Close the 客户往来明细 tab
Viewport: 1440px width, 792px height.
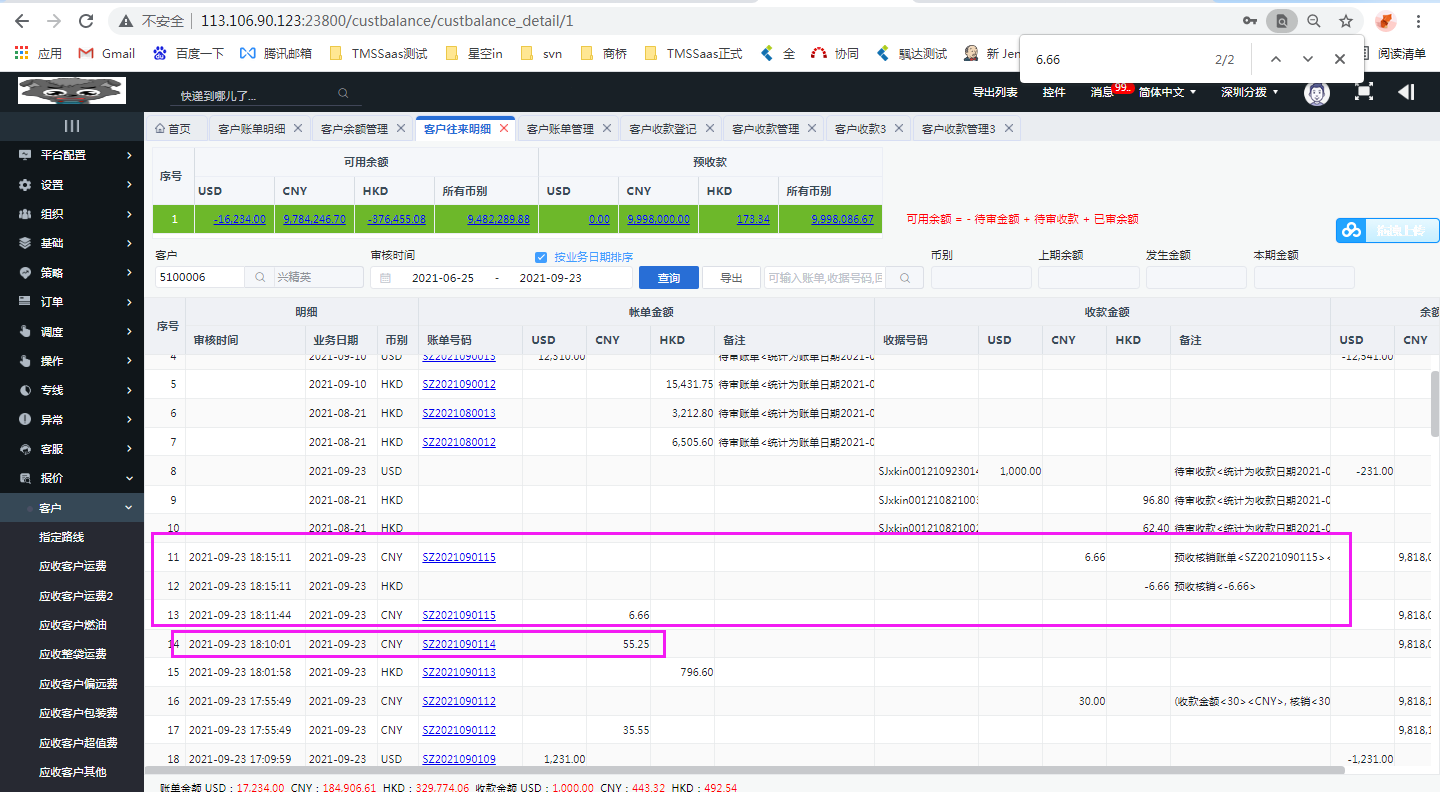504,128
